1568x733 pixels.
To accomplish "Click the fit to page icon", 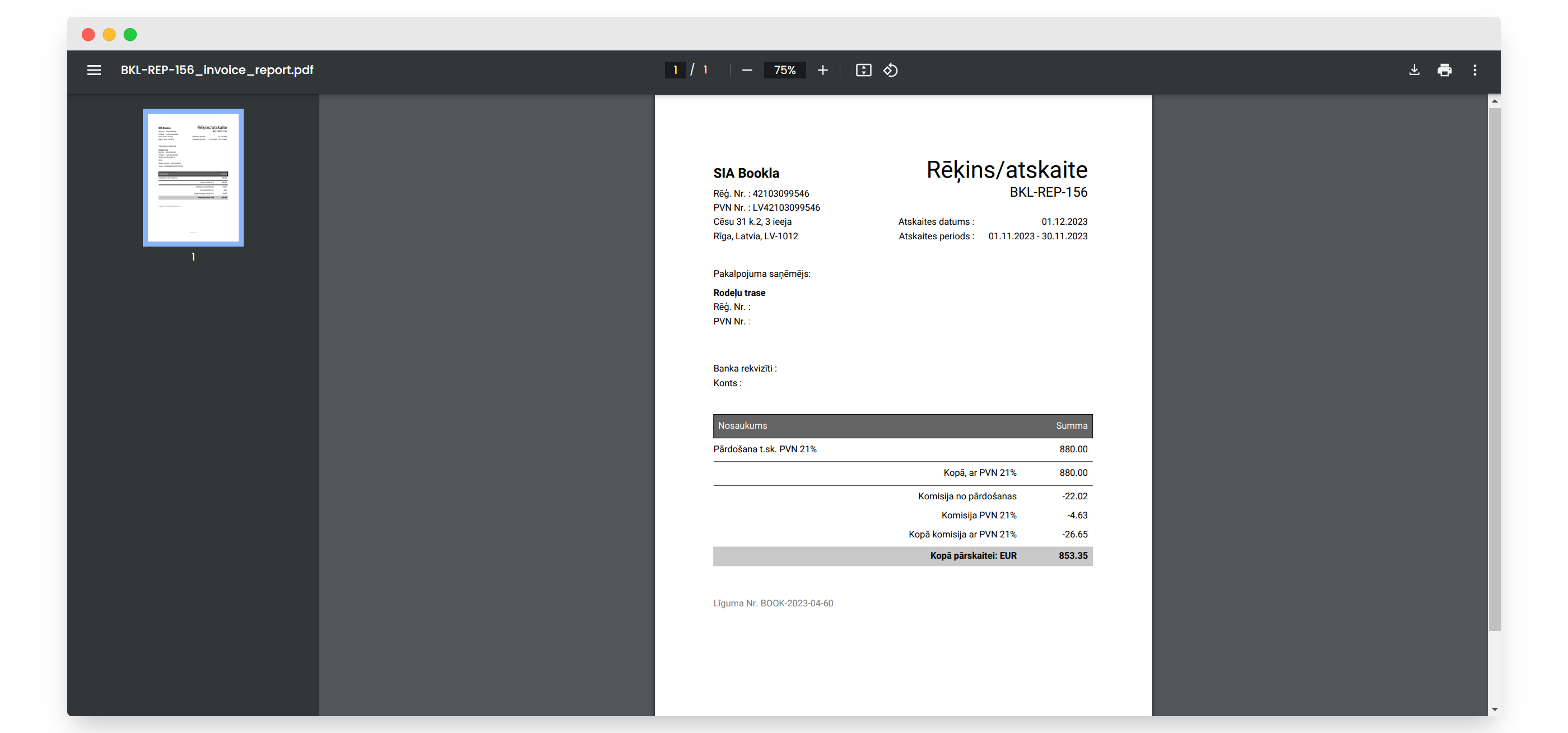I will tap(863, 70).
